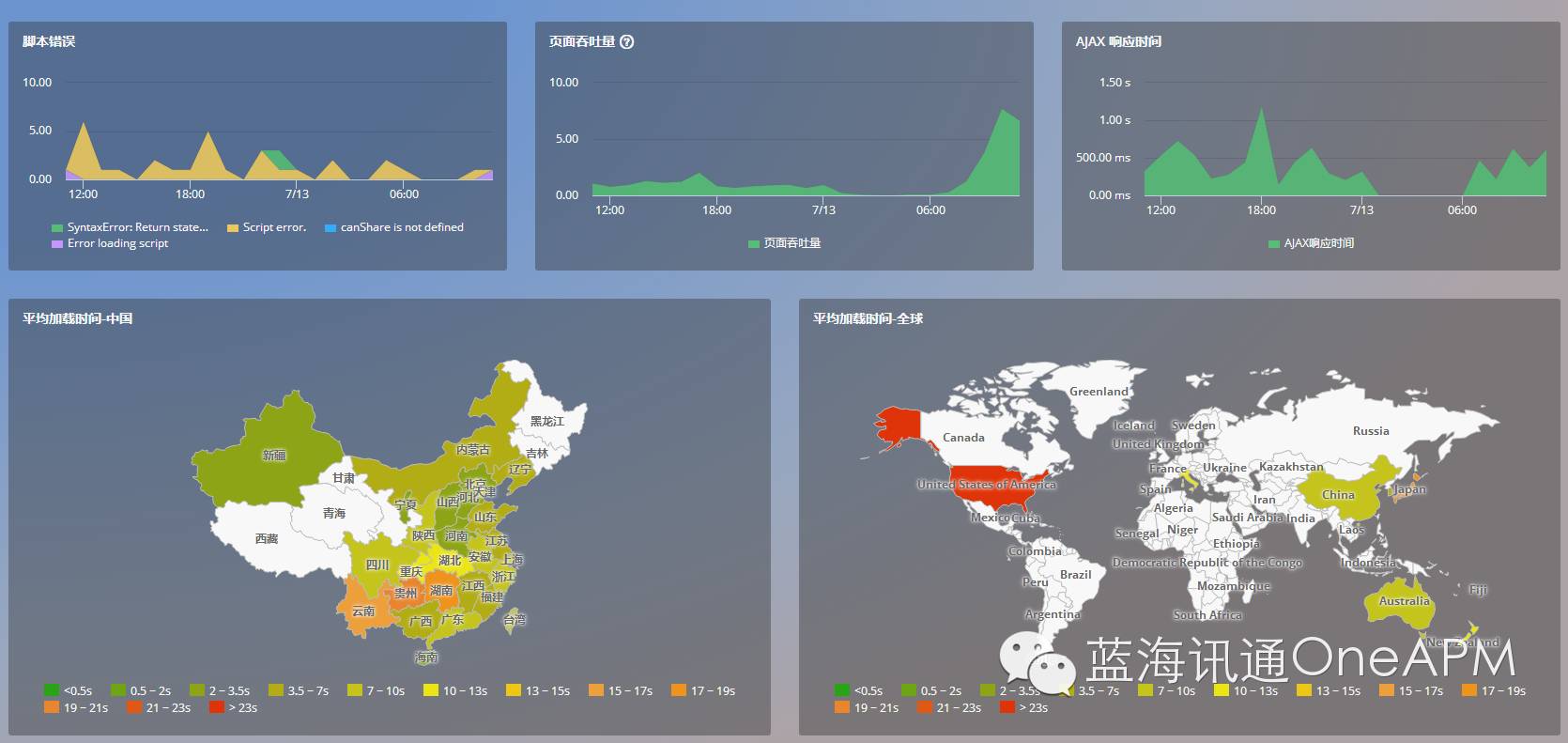This screenshot has height=743, width=1568.
Task: Select 西藏 province on China map
Action: [268, 538]
